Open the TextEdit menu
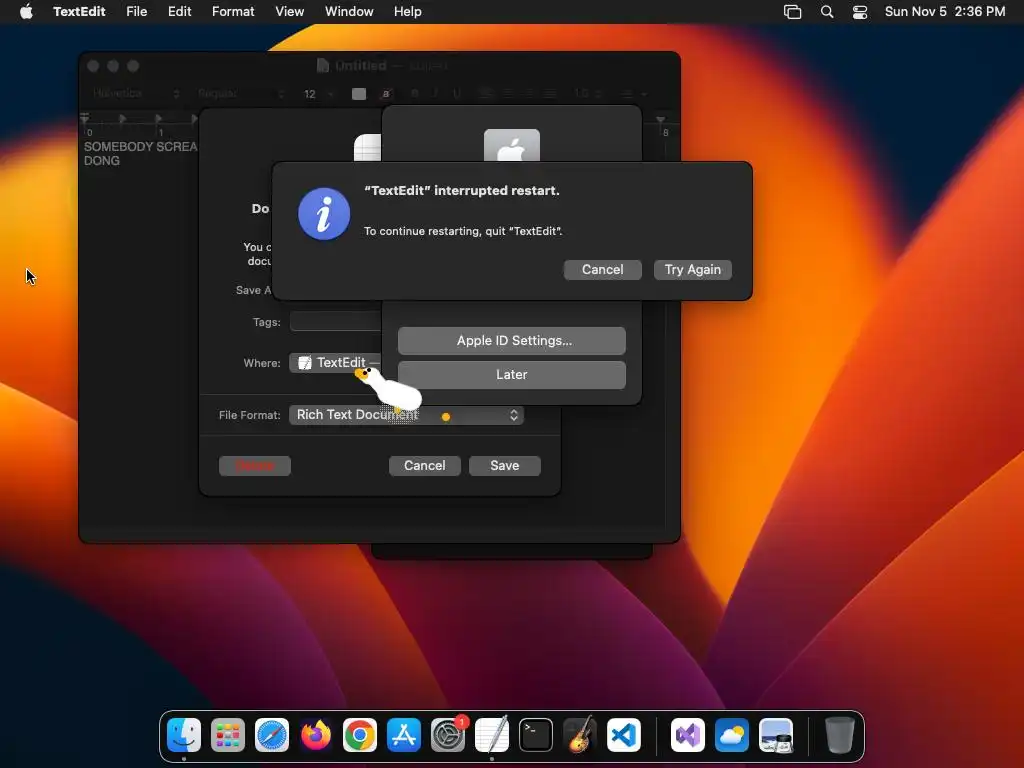This screenshot has height=768, width=1024. (79, 12)
